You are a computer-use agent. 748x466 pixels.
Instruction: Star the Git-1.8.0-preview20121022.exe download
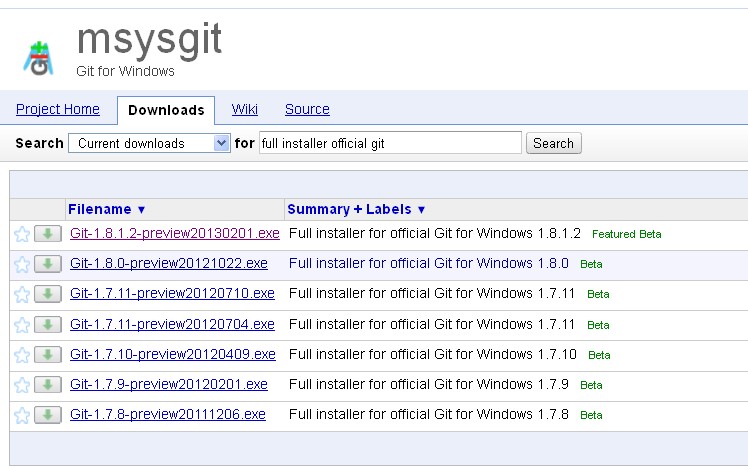(x=22, y=264)
